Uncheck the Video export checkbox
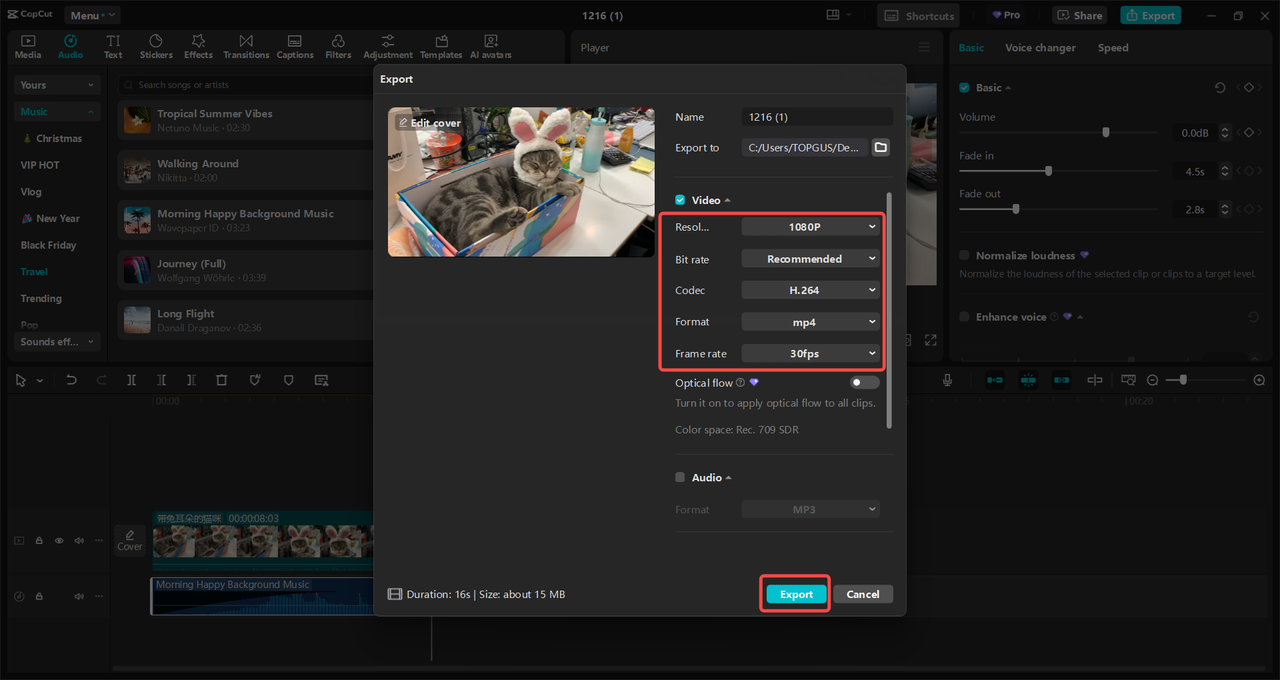The image size is (1280, 680). [680, 200]
